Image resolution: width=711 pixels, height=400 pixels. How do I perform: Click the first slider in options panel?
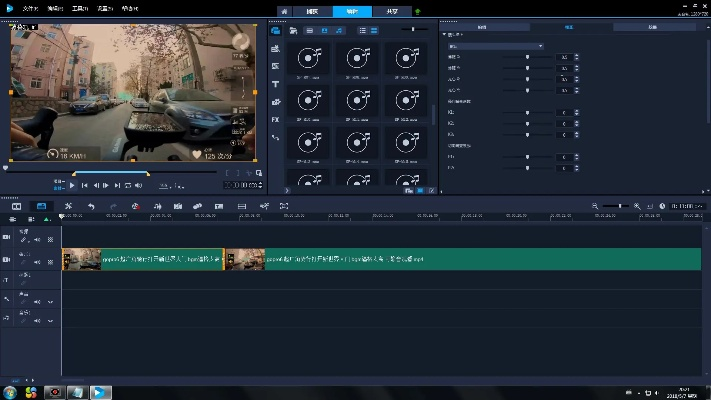pyautogui.click(x=529, y=57)
